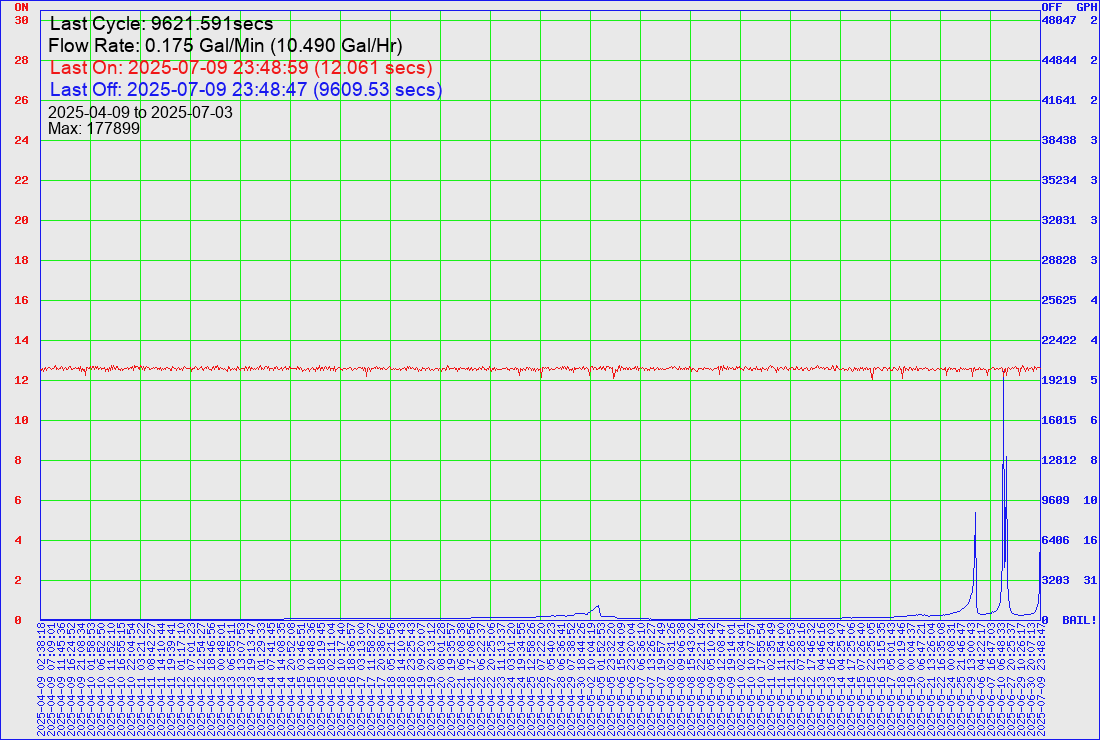Click the '41641' OFF-axis value

coord(1059,100)
